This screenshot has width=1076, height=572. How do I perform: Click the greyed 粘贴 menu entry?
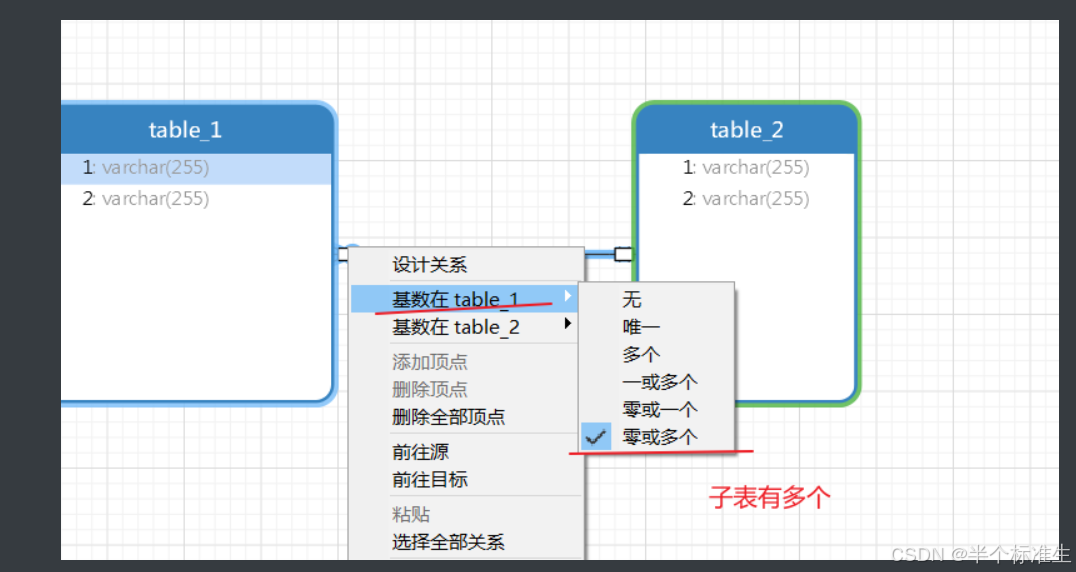pos(411,514)
